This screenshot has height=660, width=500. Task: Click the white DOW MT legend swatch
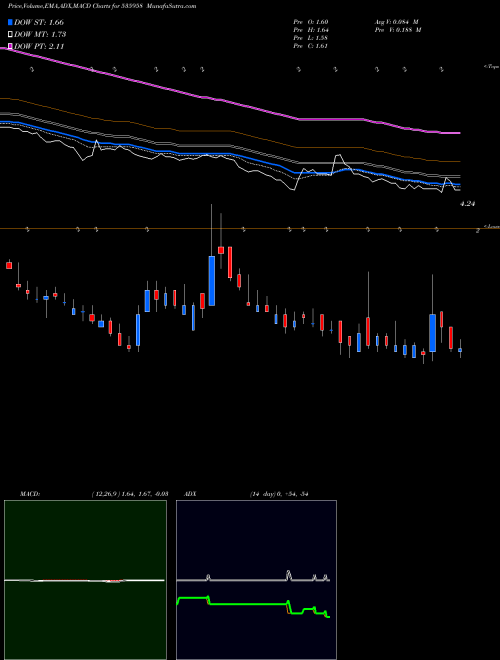(x=10, y=35)
